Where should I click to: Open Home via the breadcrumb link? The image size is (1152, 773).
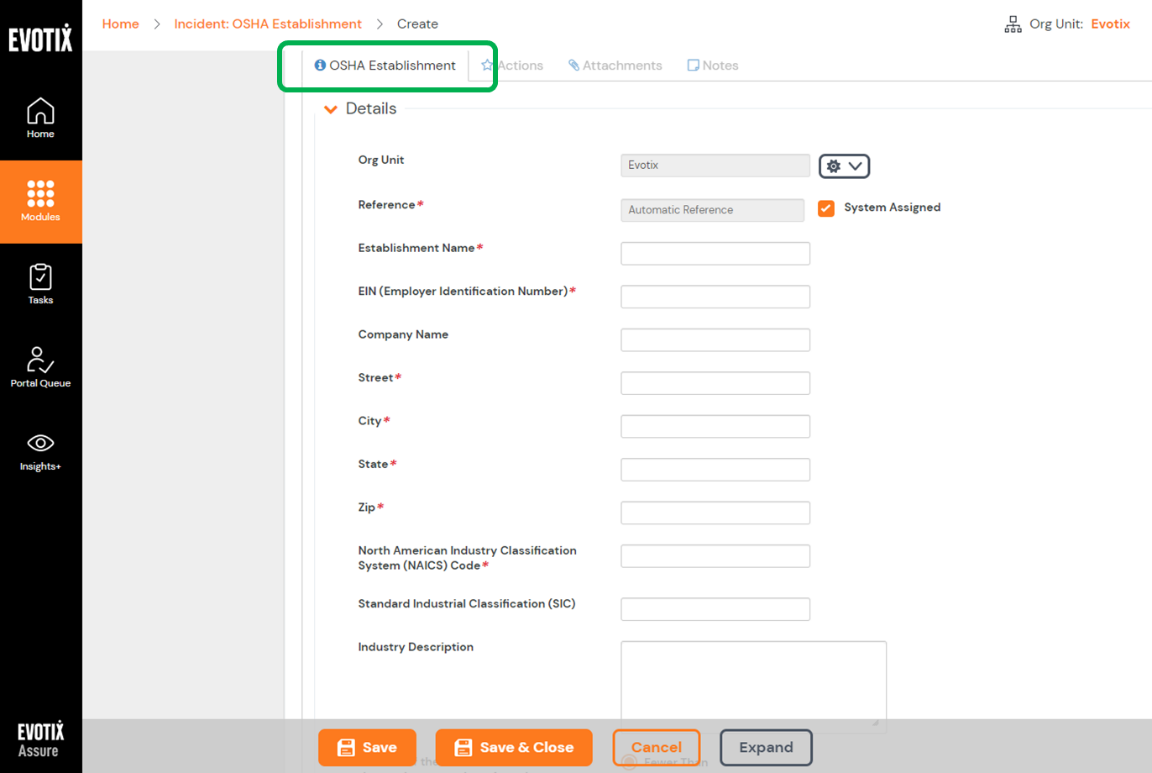[x=120, y=23]
